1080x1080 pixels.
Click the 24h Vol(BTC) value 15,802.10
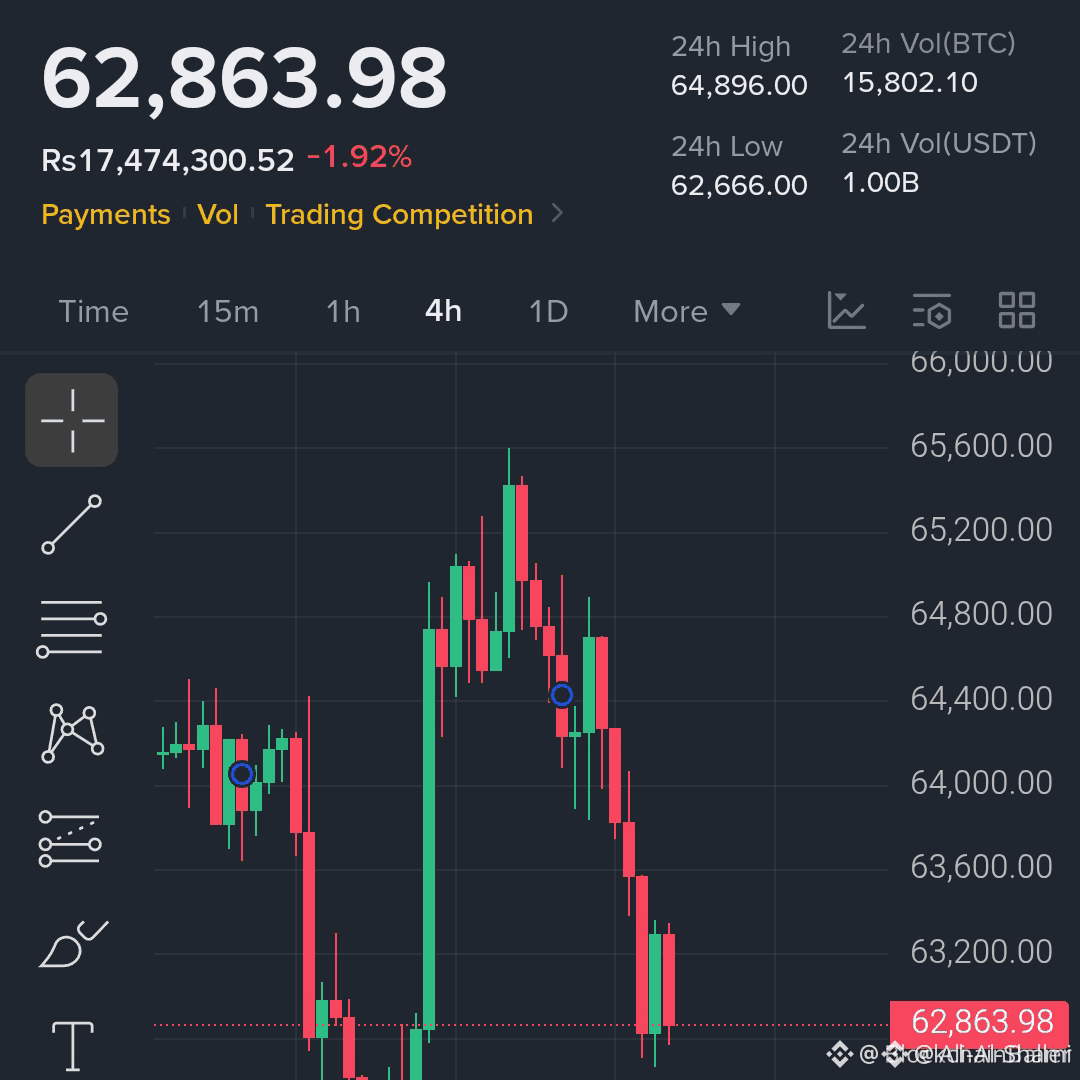click(x=910, y=83)
